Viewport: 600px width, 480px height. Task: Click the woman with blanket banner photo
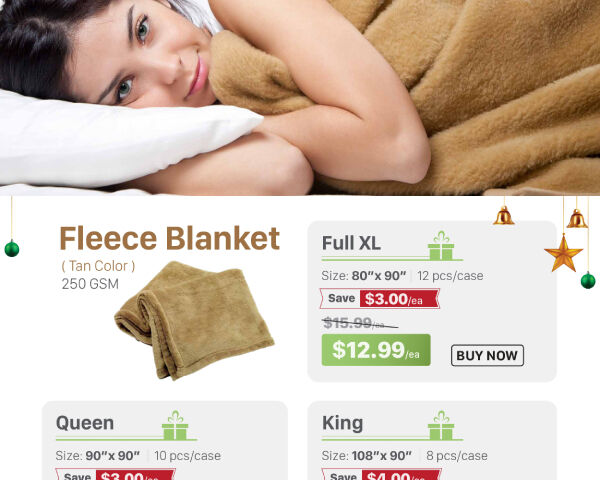300,98
